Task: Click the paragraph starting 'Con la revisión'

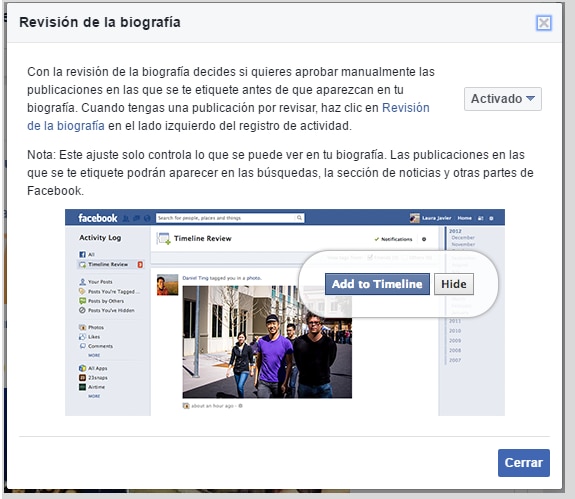Action: pos(231,99)
